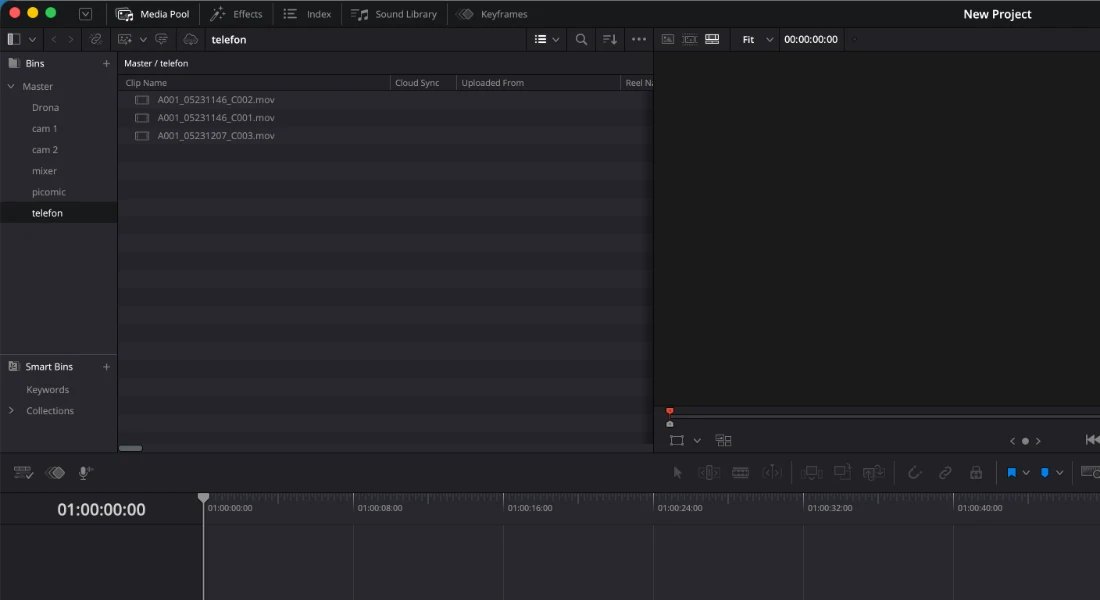Screen dimensions: 1100x600
Task: Open the sort order menu
Action: pos(610,39)
